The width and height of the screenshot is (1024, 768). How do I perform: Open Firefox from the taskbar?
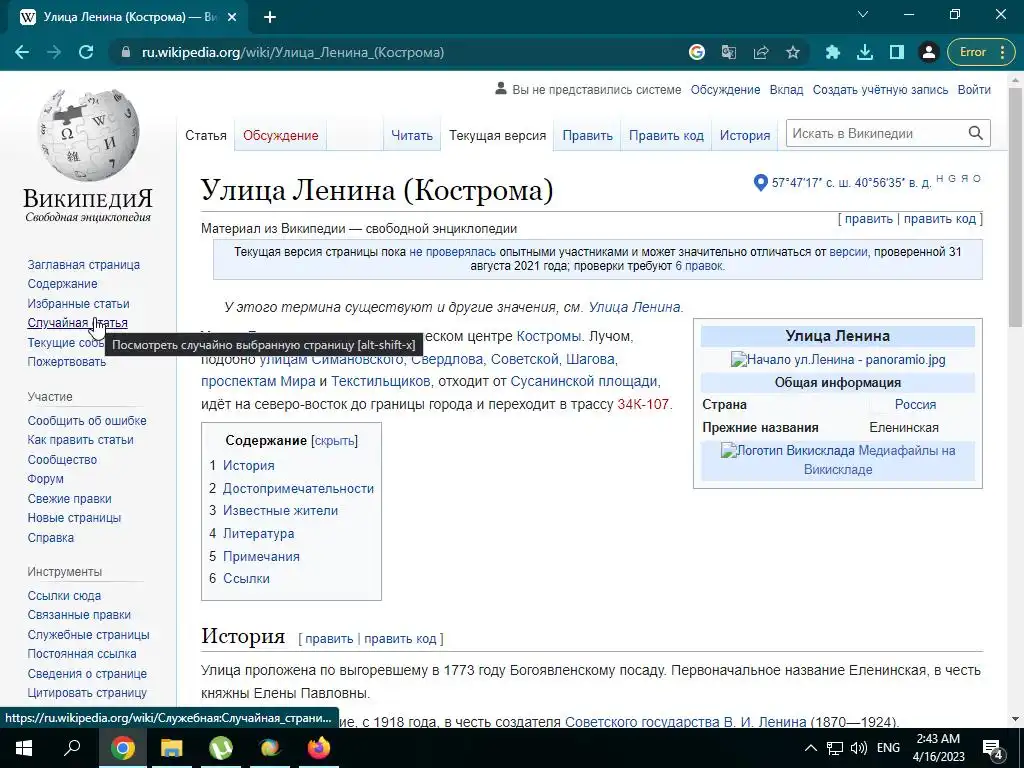tap(319, 748)
